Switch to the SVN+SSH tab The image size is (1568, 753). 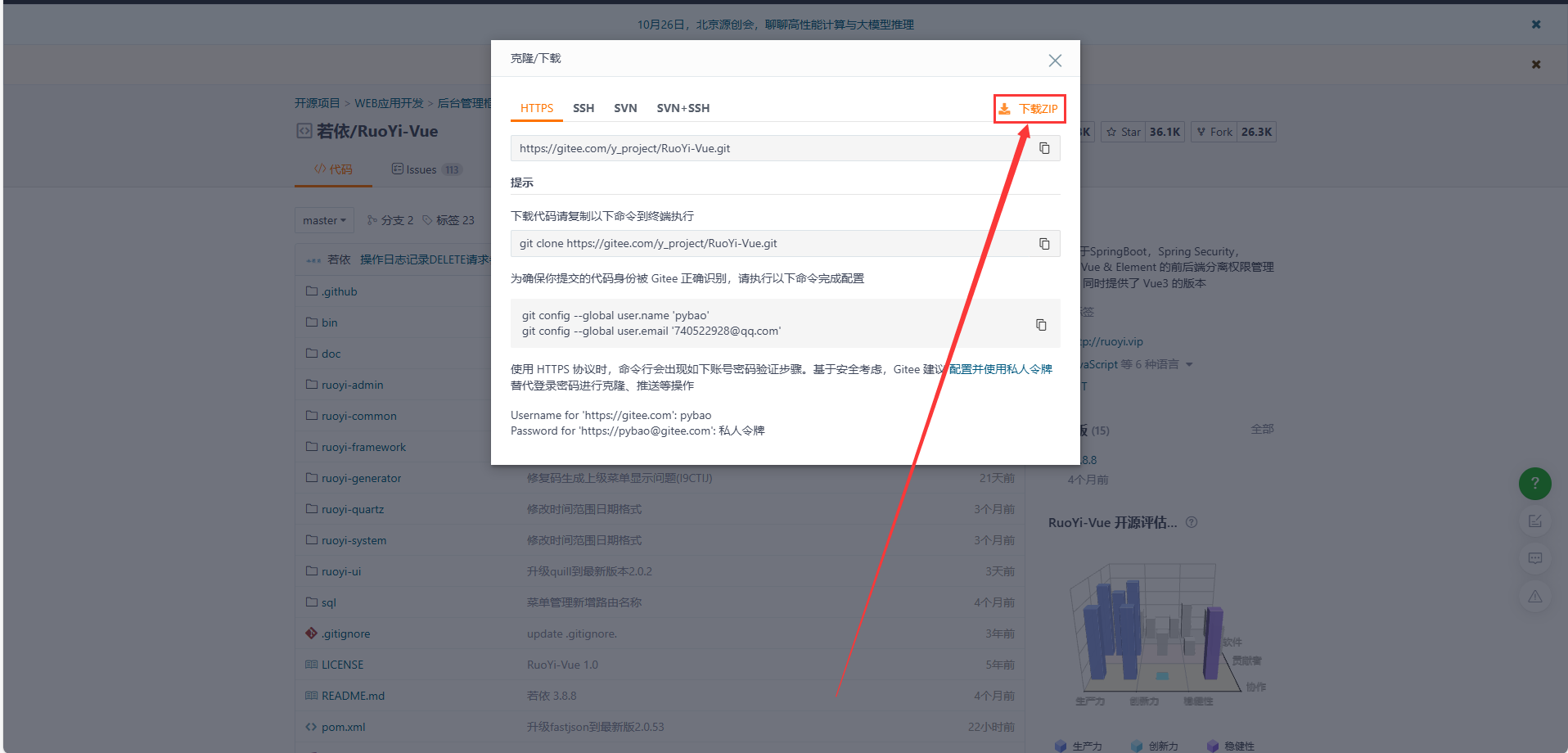tap(683, 108)
